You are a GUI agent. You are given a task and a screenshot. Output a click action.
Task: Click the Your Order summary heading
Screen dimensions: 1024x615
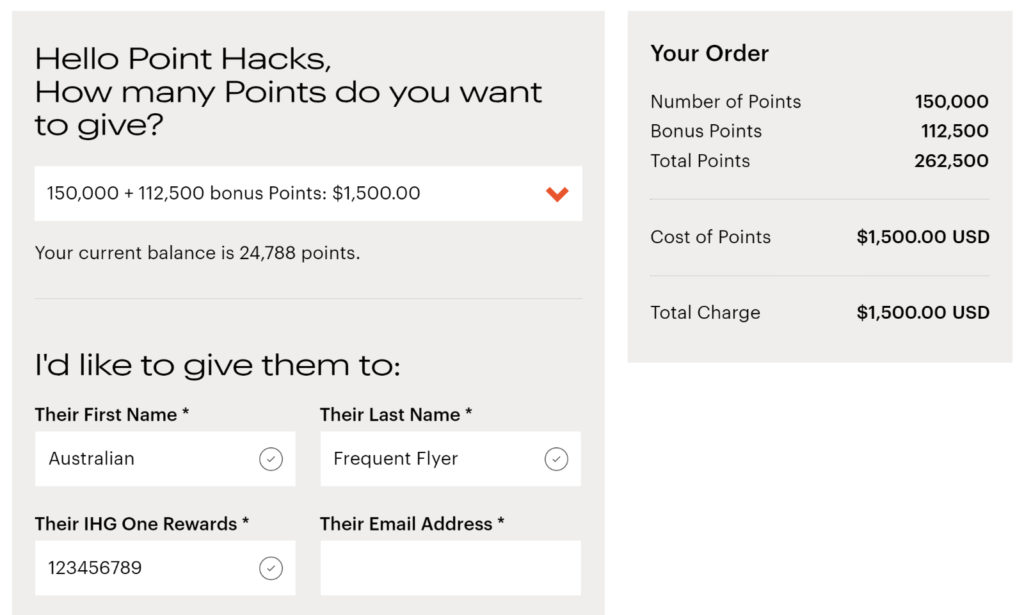708,54
